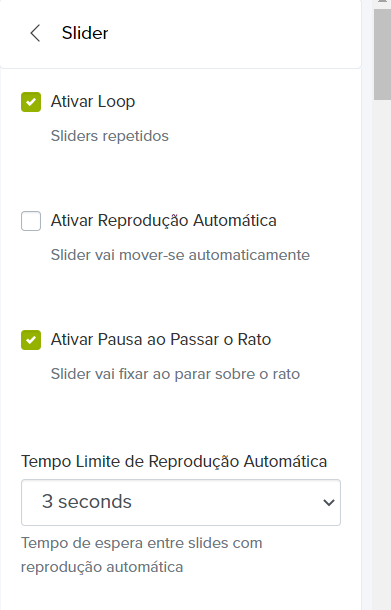Click the Slider panel title
This screenshot has height=610, width=391.
(85, 33)
